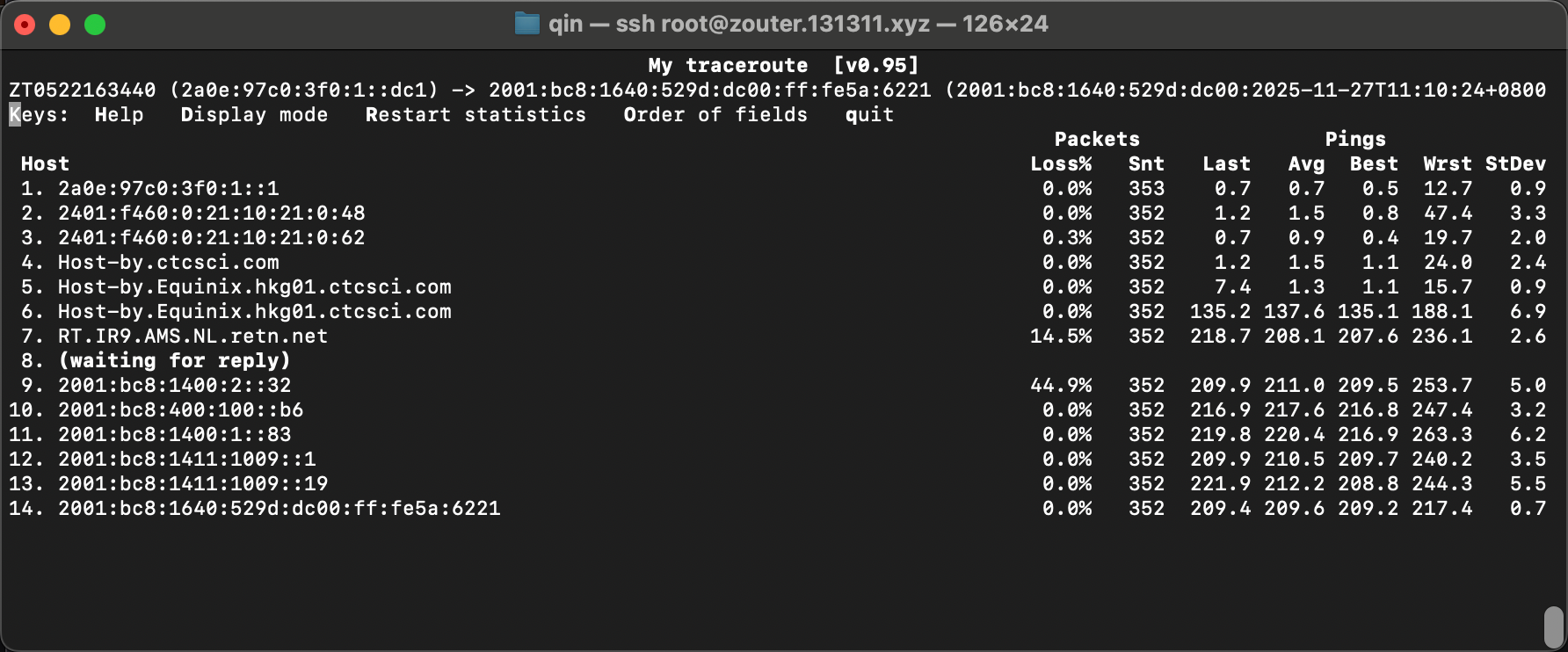1568x652 pixels.
Task: Close the terminal window with the red button
Action: tap(25, 25)
